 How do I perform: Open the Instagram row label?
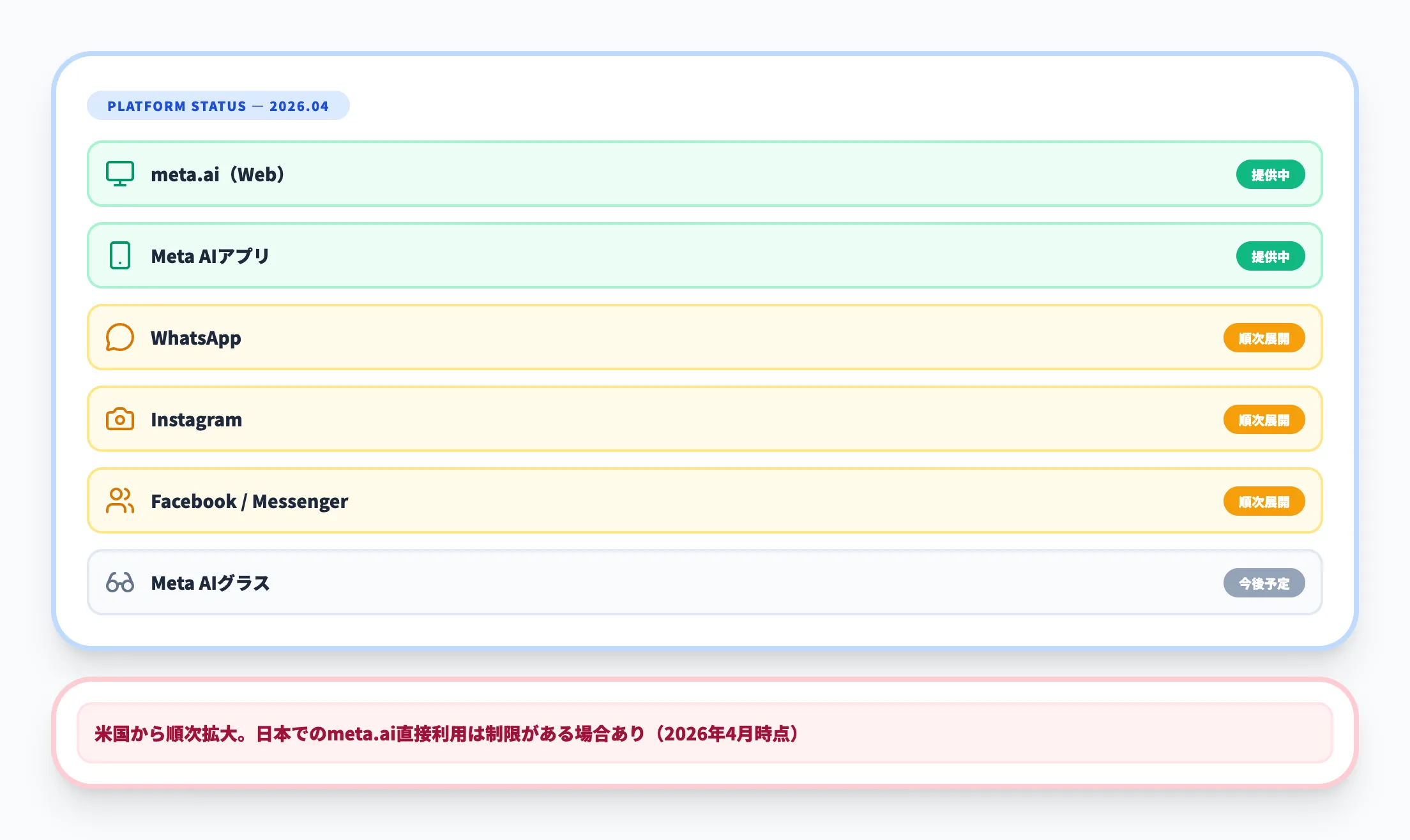pos(196,419)
